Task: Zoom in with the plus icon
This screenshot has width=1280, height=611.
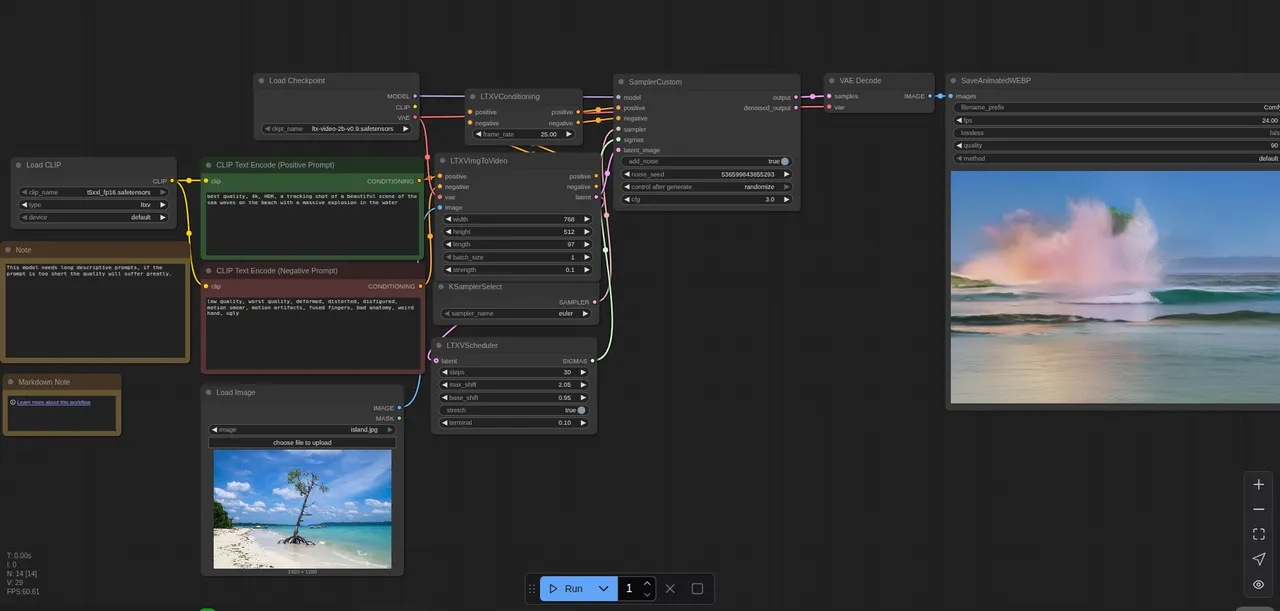Action: point(1258,484)
